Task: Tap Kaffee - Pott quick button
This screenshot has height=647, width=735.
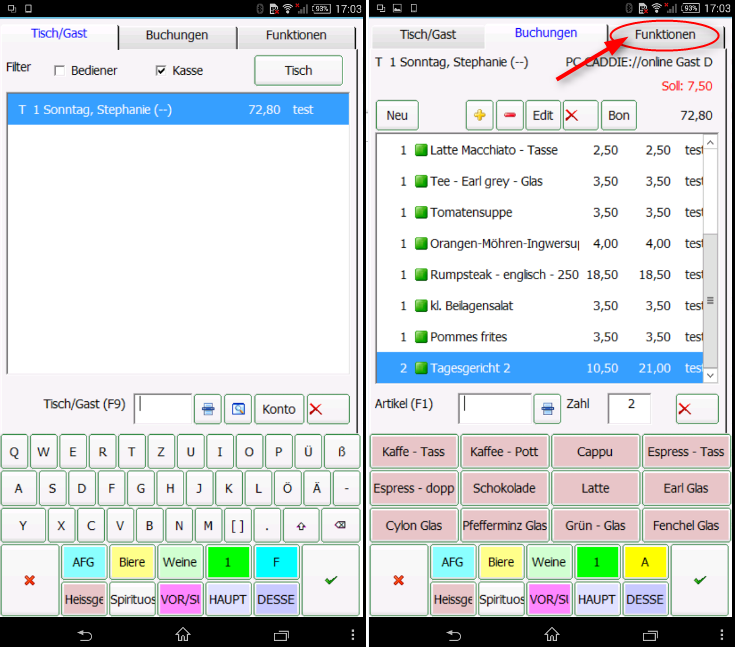Action: pos(504,451)
